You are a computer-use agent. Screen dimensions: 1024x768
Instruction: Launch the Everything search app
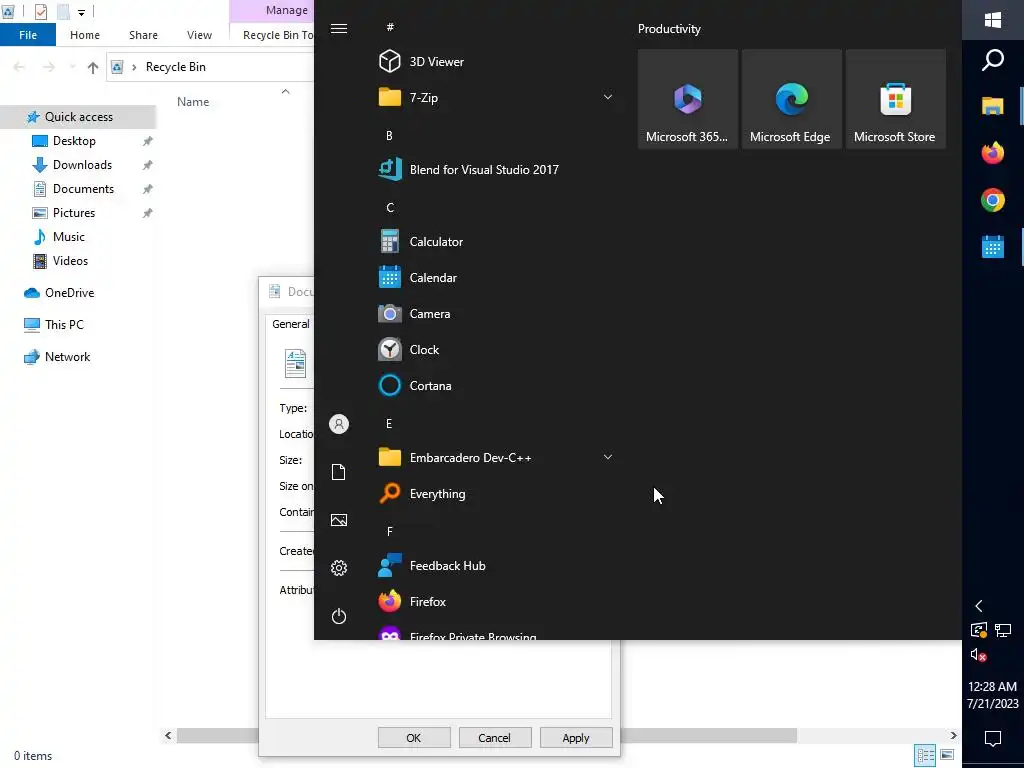click(496, 494)
